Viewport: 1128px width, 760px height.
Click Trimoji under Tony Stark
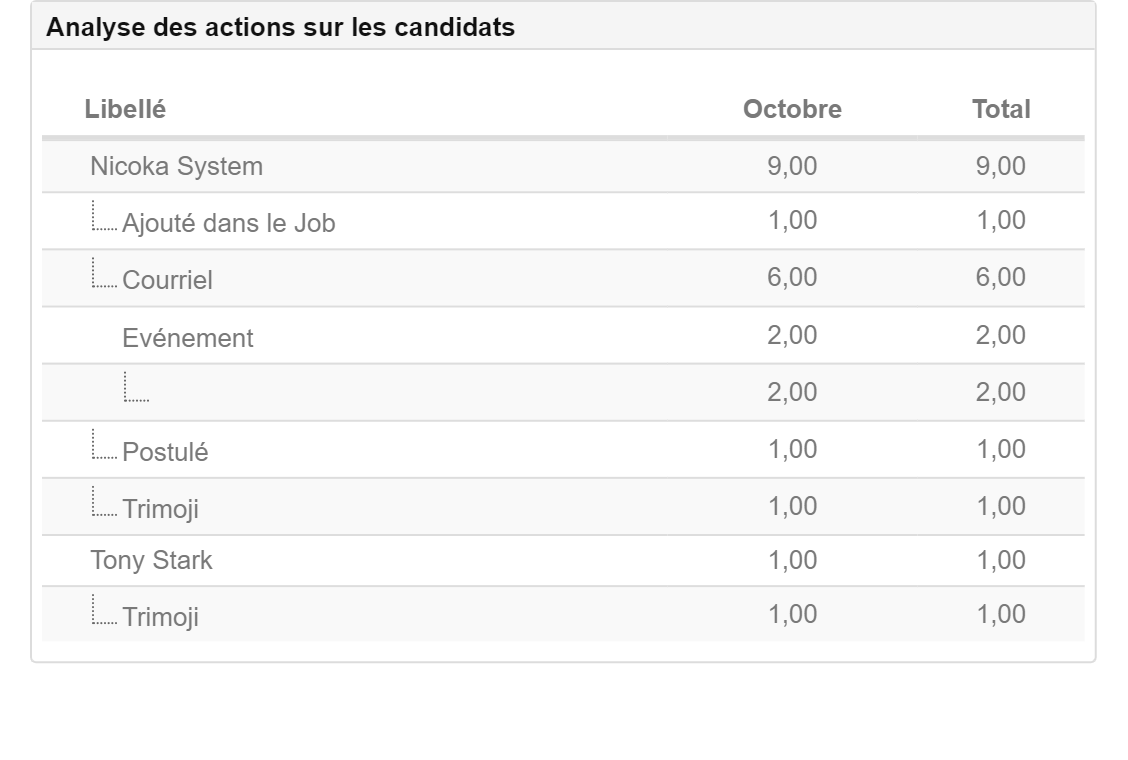tap(160, 617)
